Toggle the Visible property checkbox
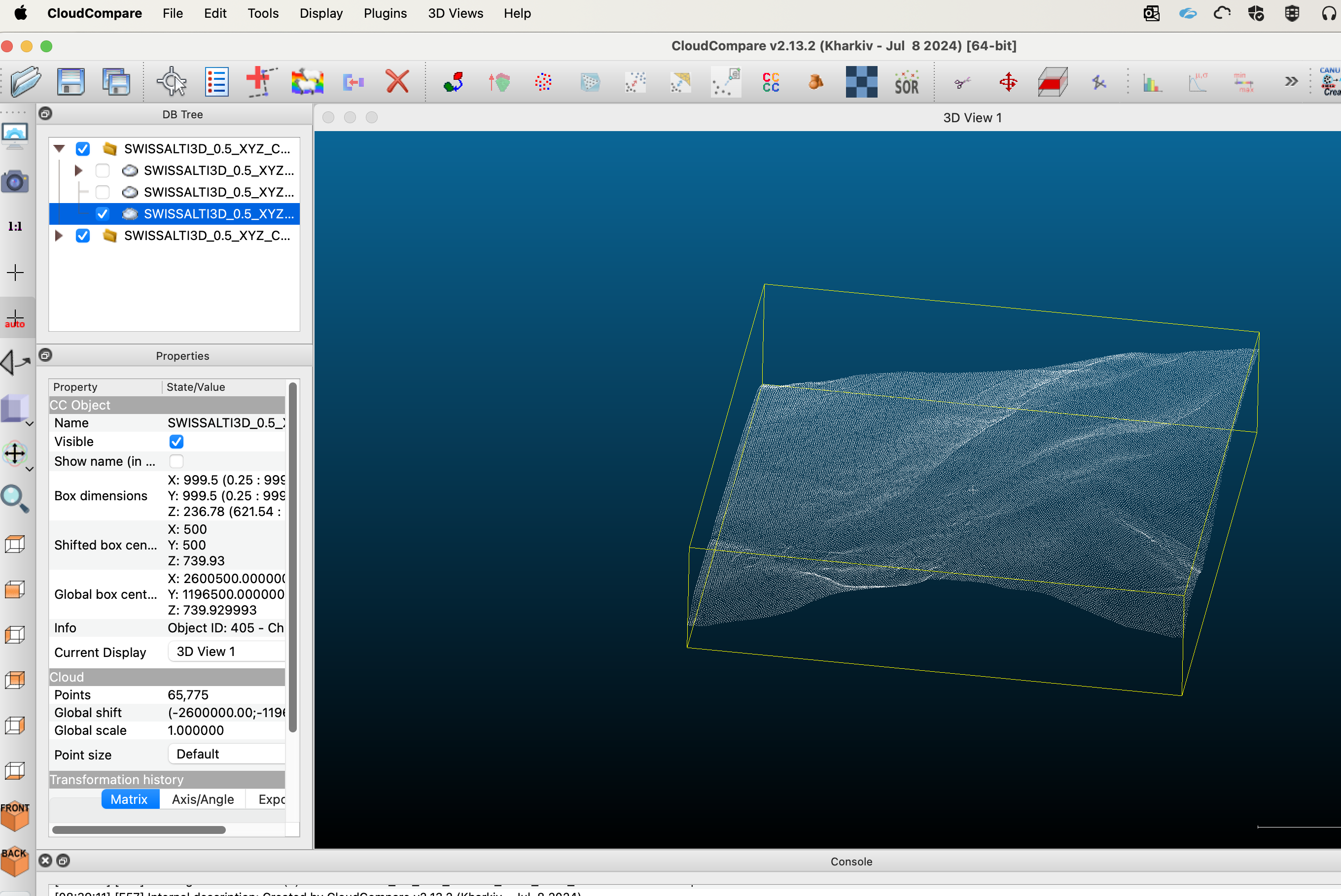This screenshot has width=1341, height=896. tap(176, 442)
